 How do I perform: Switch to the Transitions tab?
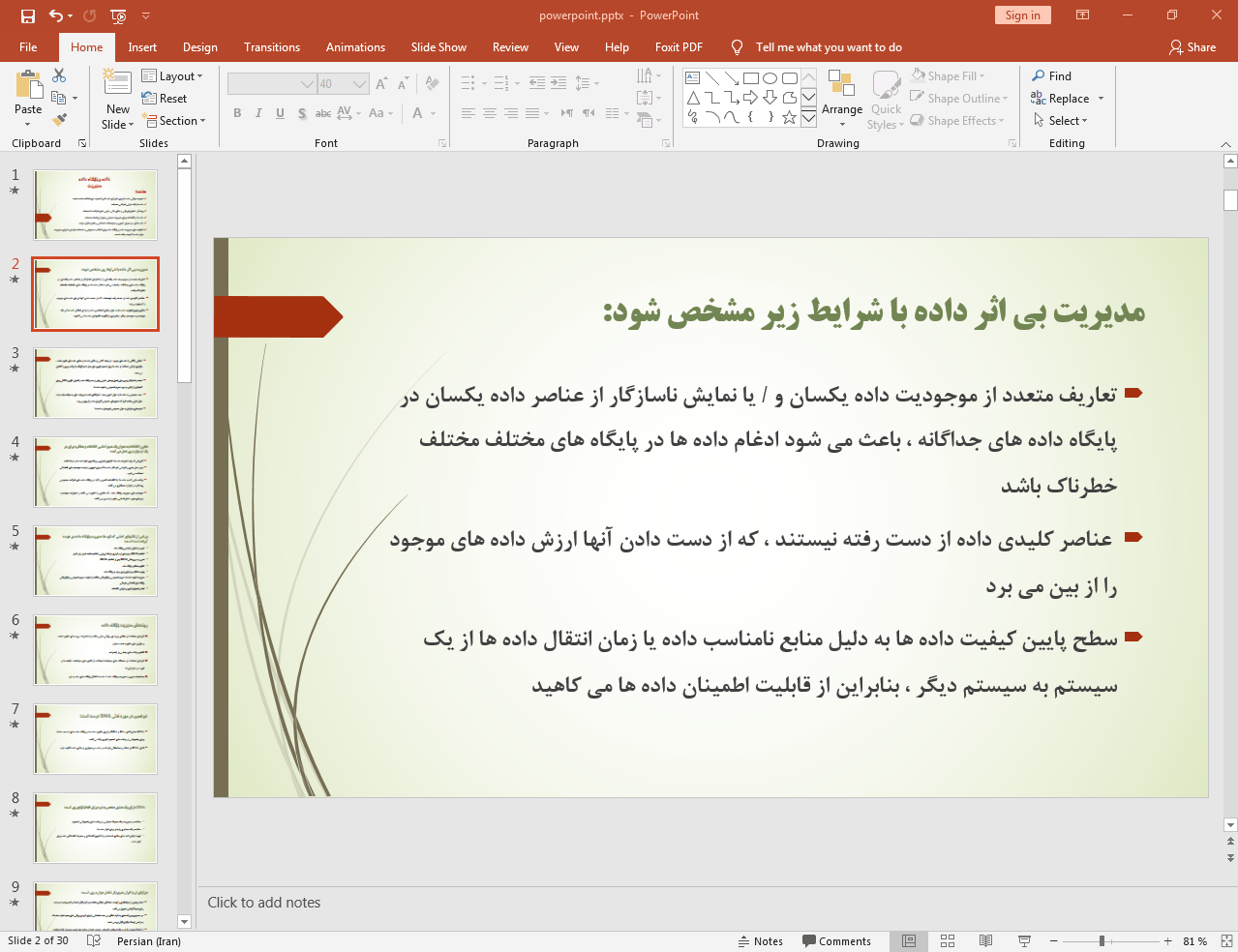pos(271,47)
